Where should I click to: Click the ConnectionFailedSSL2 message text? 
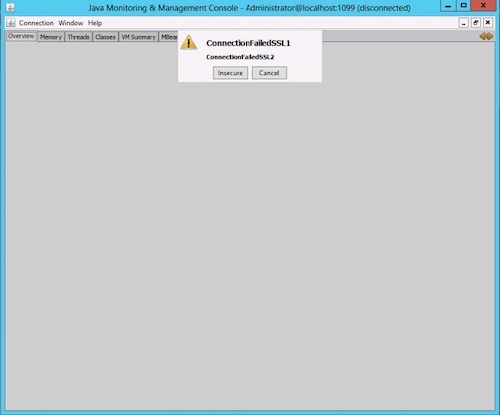pos(240,57)
